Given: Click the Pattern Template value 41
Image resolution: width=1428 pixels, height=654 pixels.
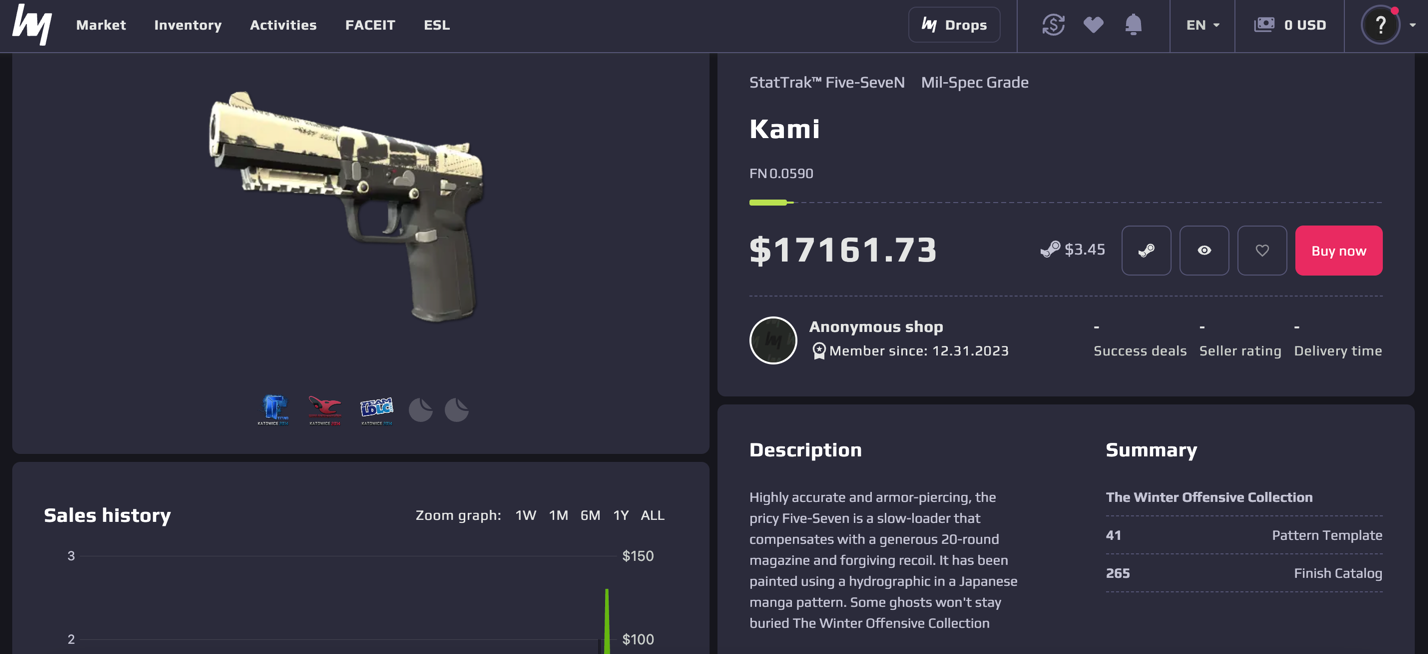Looking at the screenshot, I should click(x=1113, y=535).
